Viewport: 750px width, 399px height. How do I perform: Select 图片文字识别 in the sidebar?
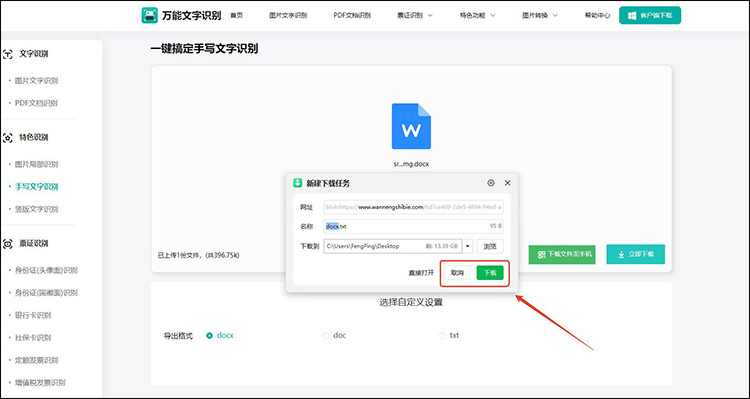pos(36,81)
